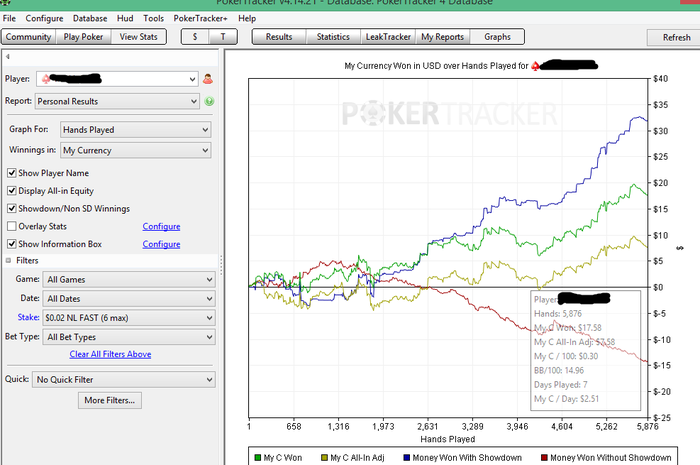Open the My Reports tab
The image size is (700, 465).
(x=443, y=37)
